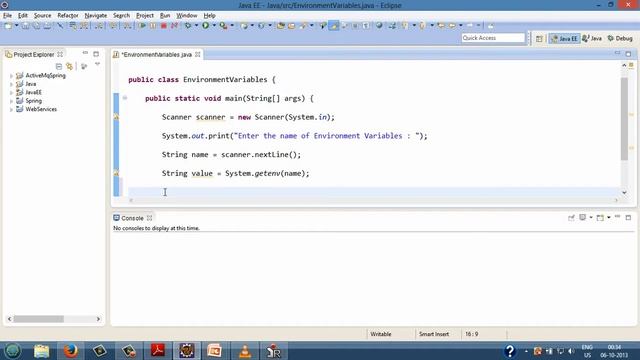This screenshot has width=640, height=360.
Task: Open Project Explorer View Menu arrow
Action: [97, 64]
